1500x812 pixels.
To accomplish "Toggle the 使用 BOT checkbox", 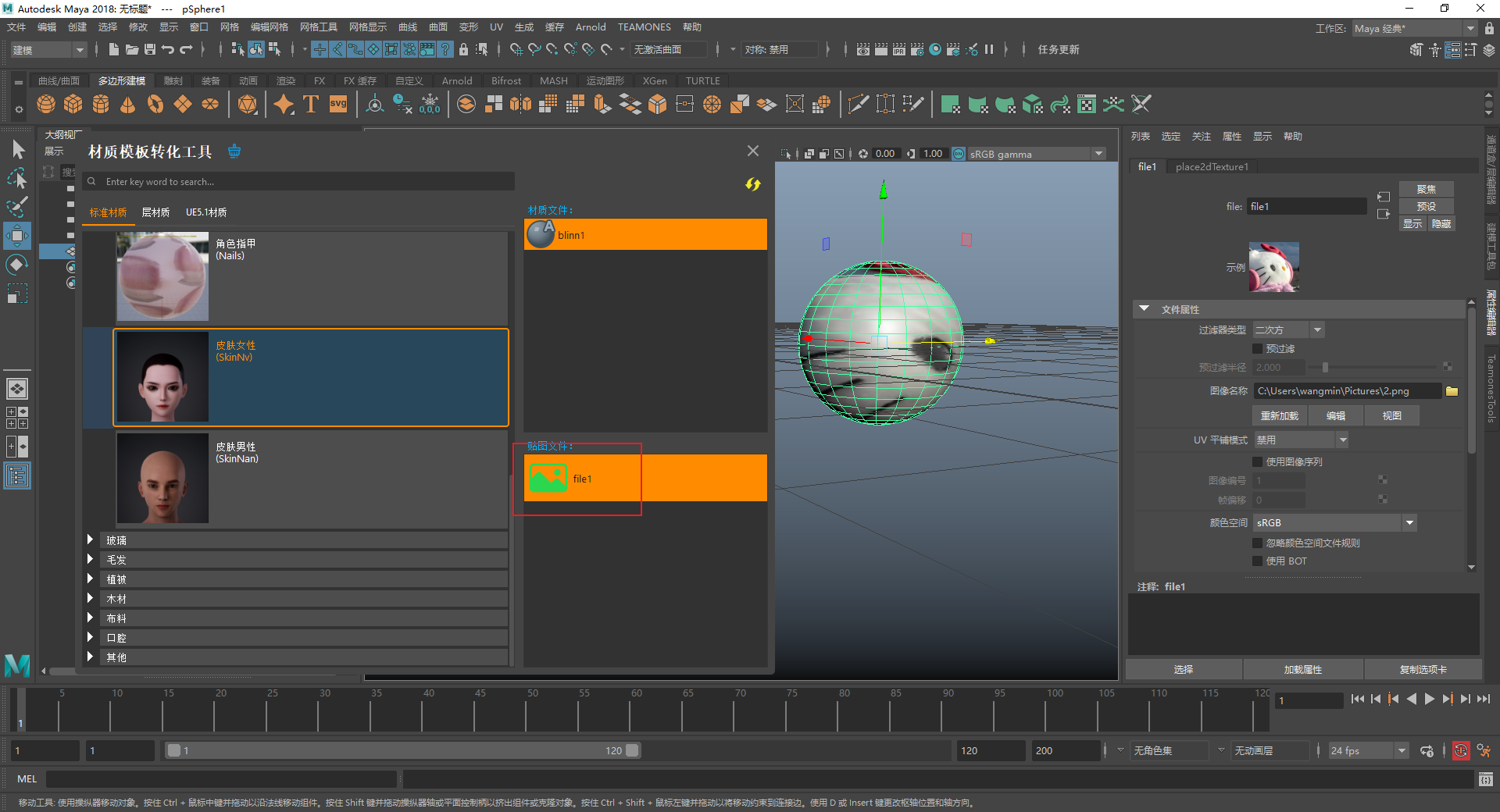I will [1258, 561].
